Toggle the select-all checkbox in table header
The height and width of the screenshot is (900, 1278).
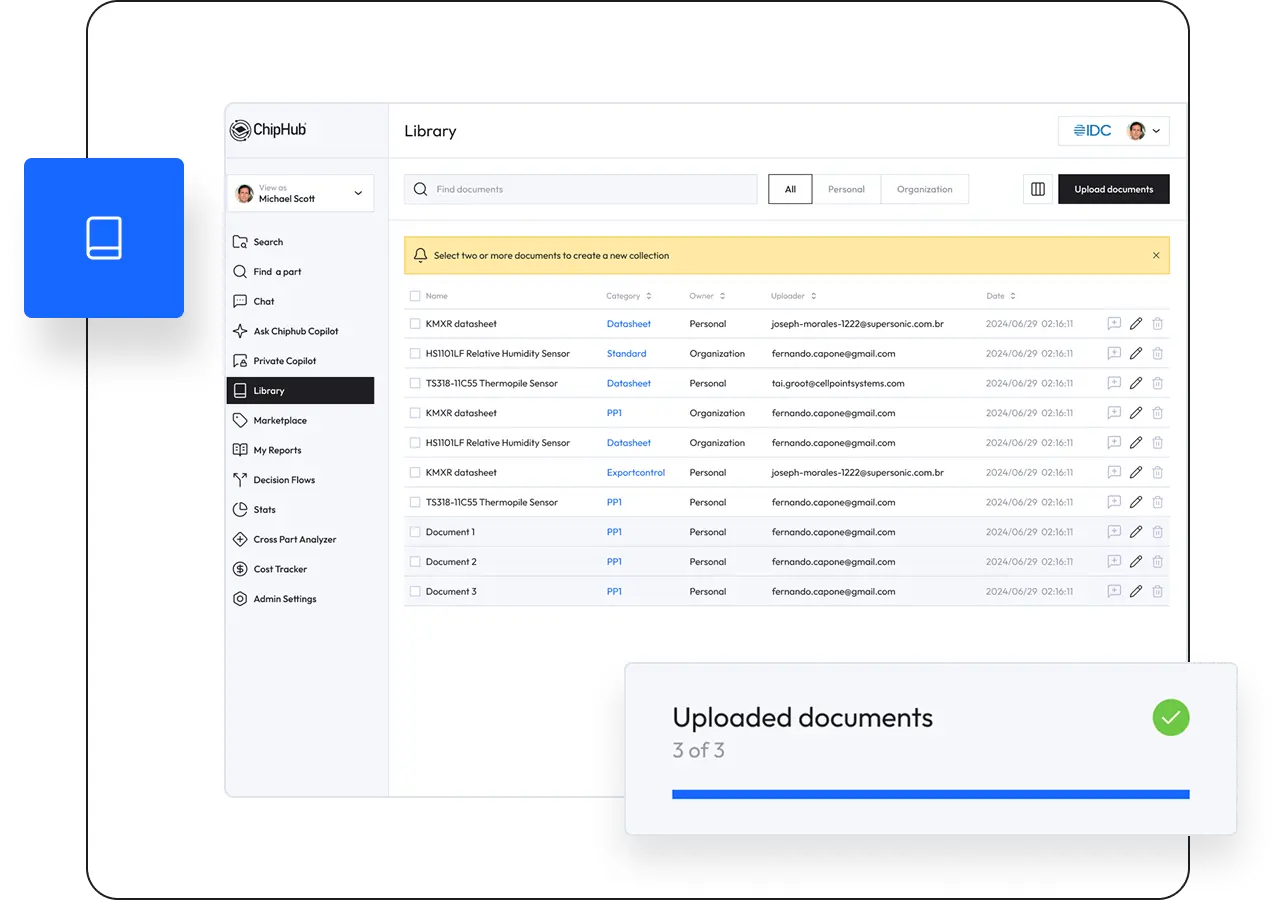pyautogui.click(x=415, y=296)
